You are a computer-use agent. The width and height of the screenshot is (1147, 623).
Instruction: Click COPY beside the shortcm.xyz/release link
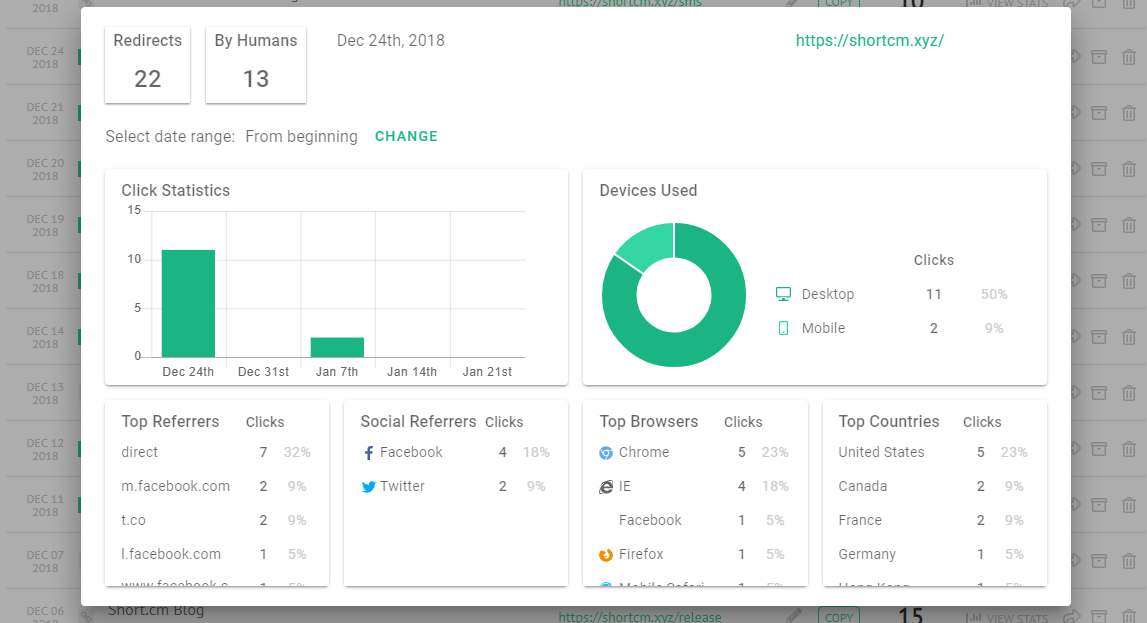[839, 616]
